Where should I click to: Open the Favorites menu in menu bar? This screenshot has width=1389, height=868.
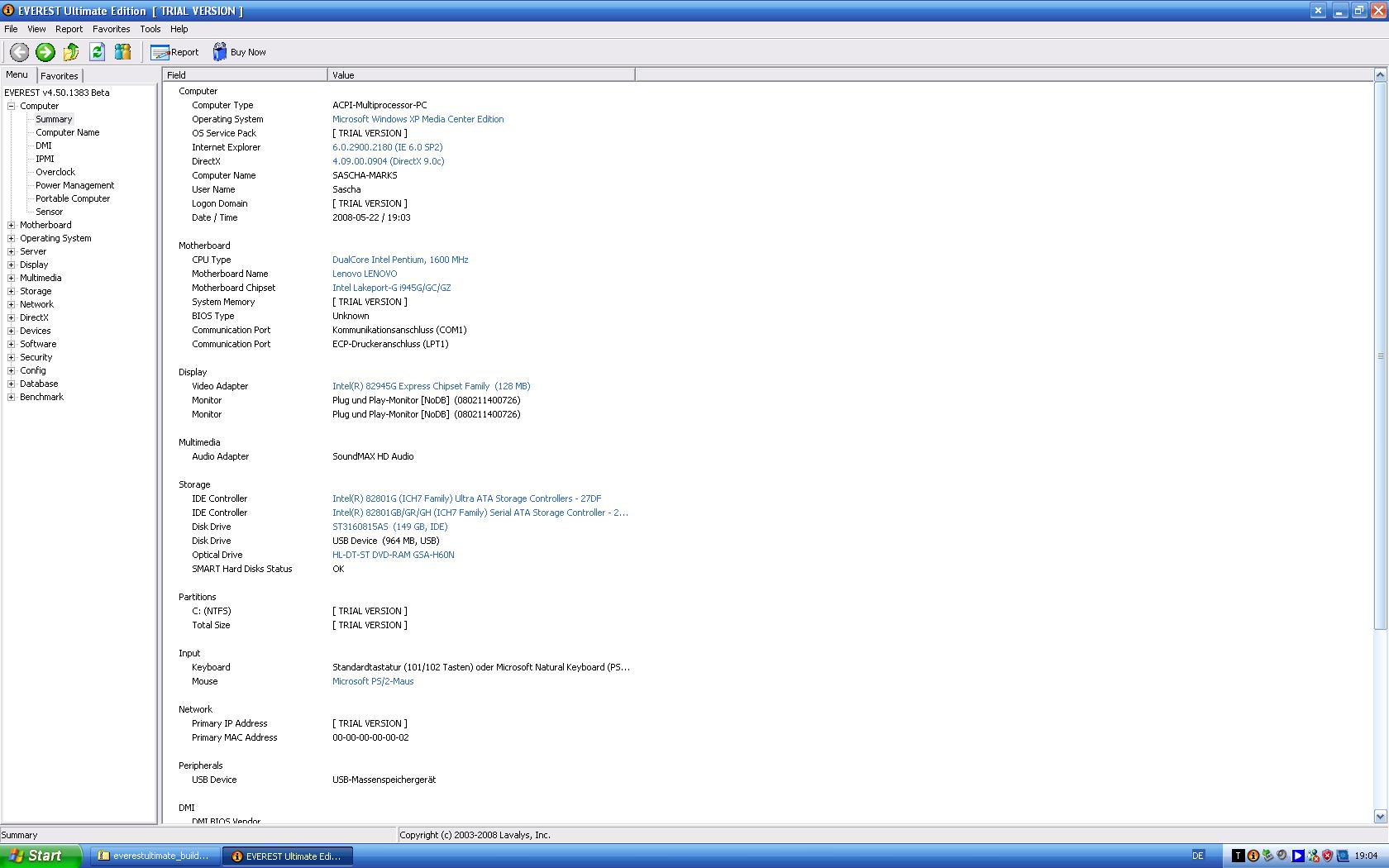coord(111,29)
